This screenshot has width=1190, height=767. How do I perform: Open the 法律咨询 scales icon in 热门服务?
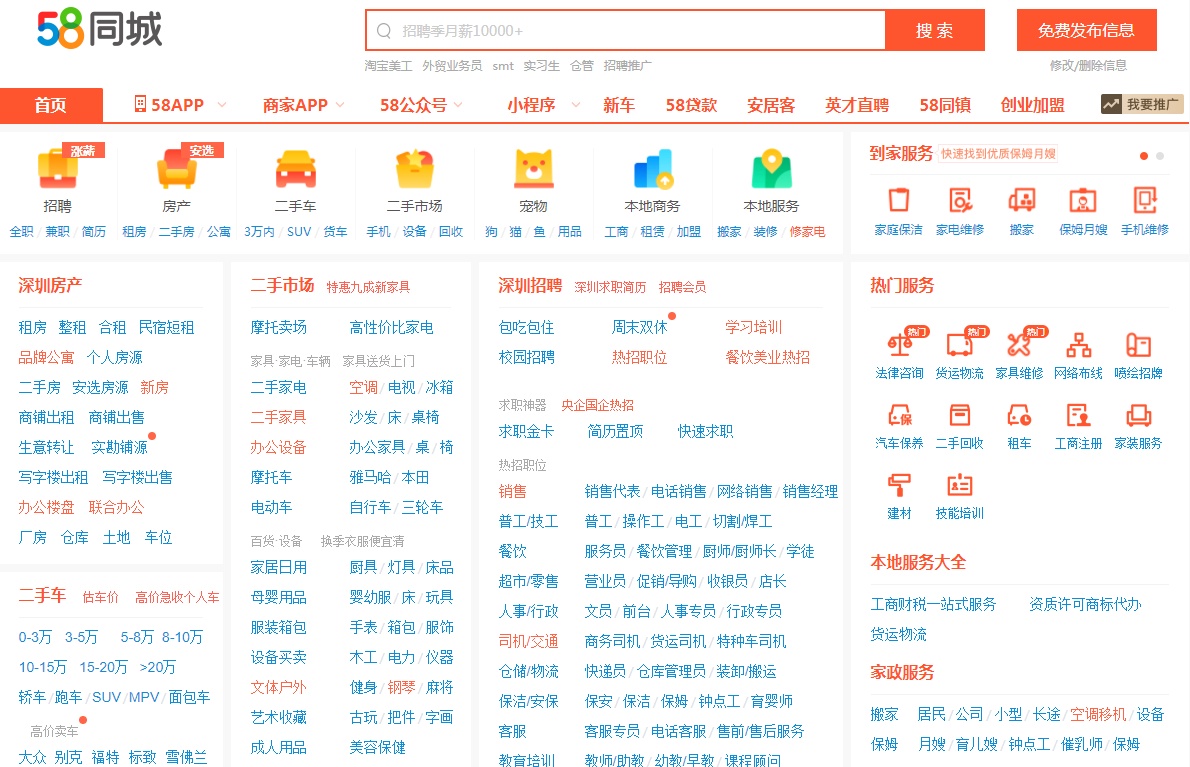(900, 344)
